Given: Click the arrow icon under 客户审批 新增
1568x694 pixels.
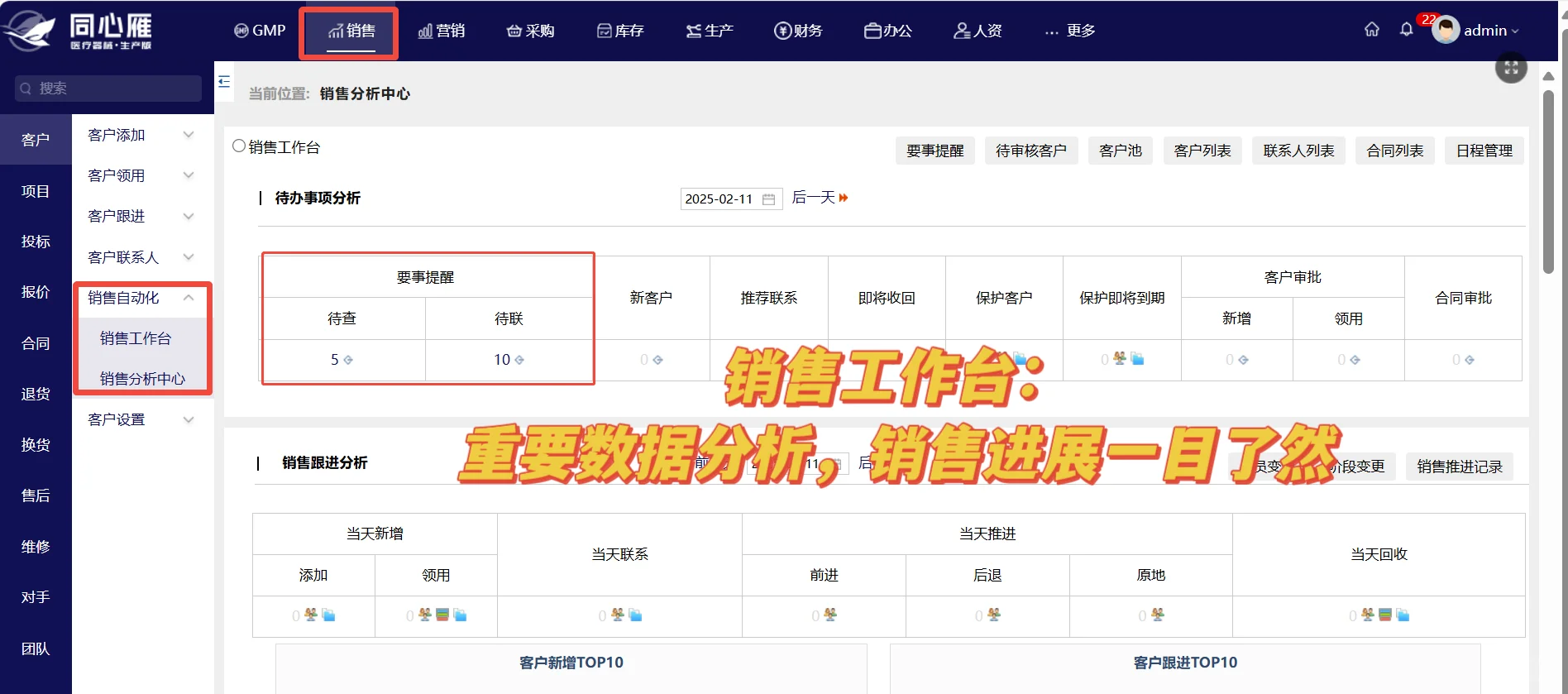Looking at the screenshot, I should [1243, 360].
